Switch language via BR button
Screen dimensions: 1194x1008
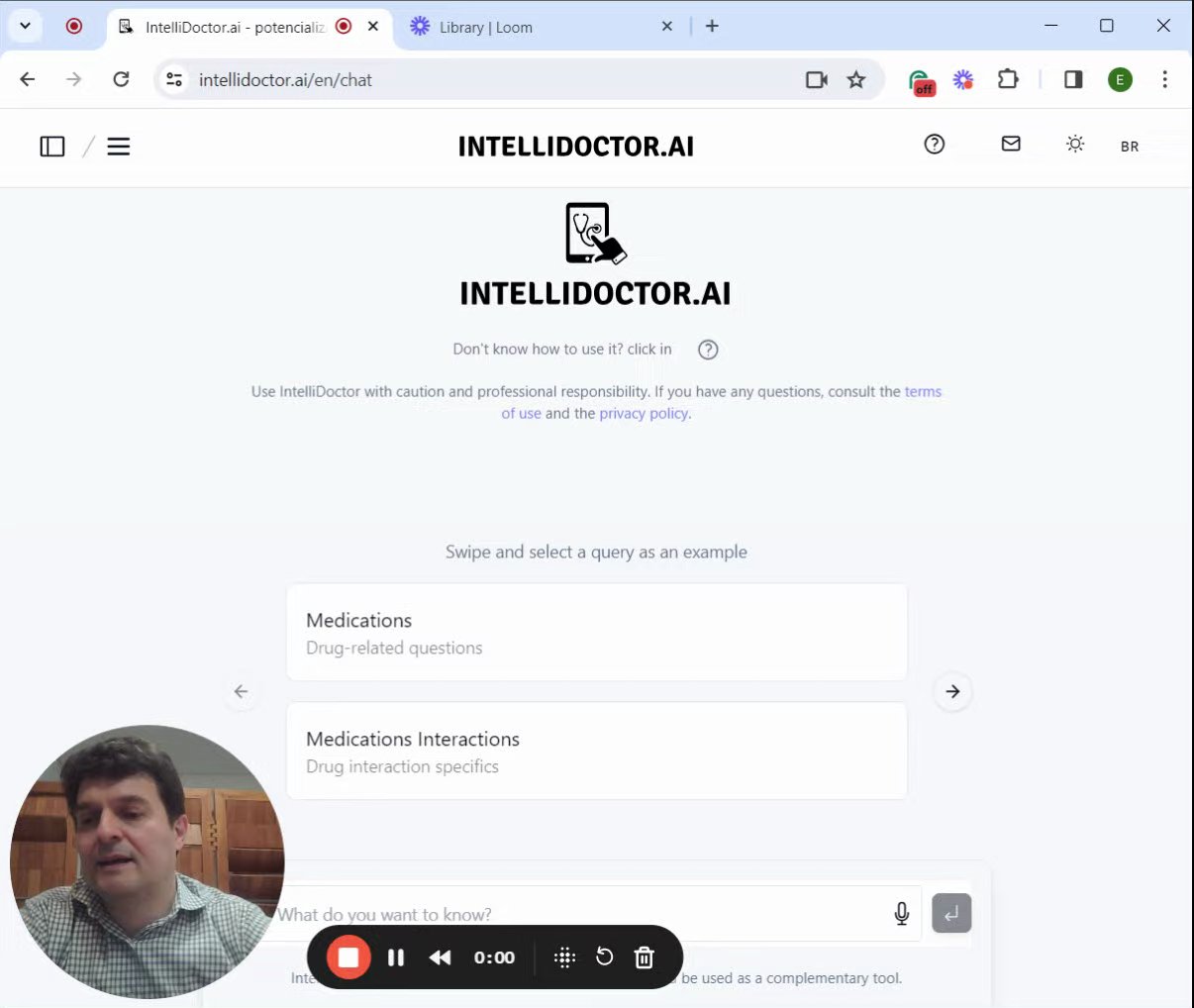pos(1130,147)
